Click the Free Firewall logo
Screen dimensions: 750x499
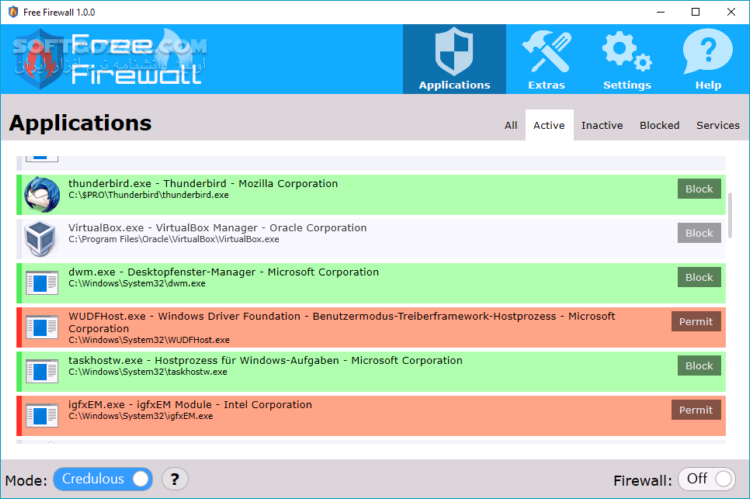(109, 59)
